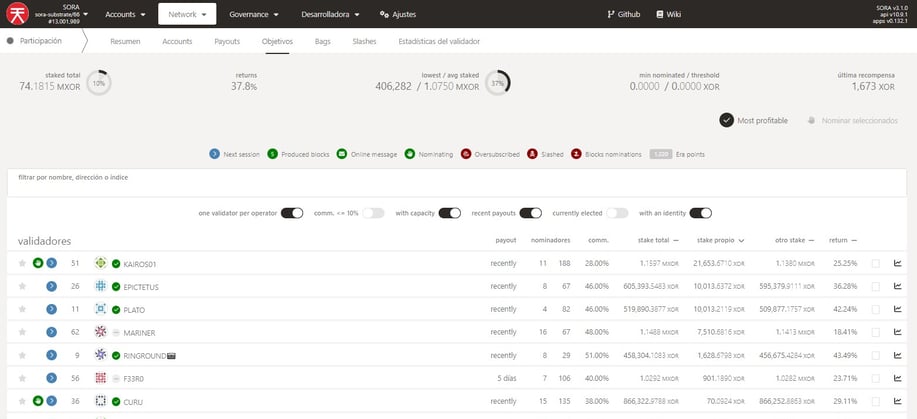
Task: Sort by stake propio column
Action: 720,240
